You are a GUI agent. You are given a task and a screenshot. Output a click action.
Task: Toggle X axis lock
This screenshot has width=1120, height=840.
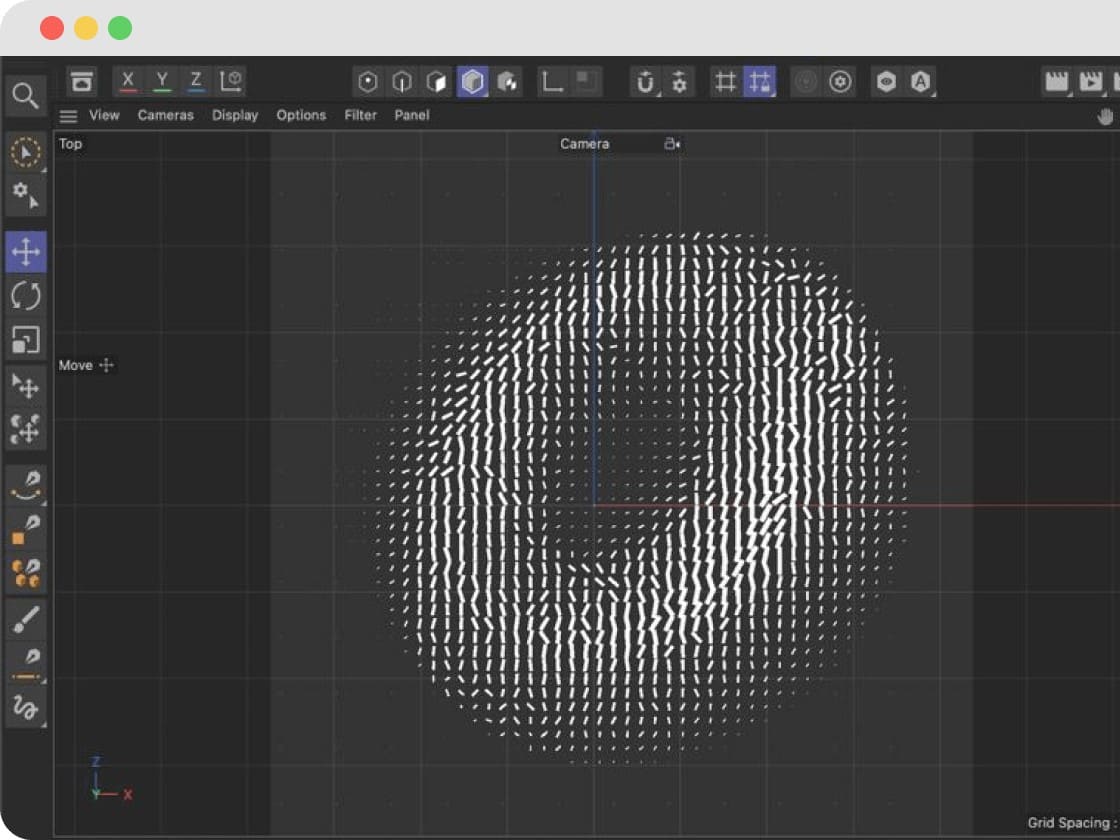click(x=128, y=81)
